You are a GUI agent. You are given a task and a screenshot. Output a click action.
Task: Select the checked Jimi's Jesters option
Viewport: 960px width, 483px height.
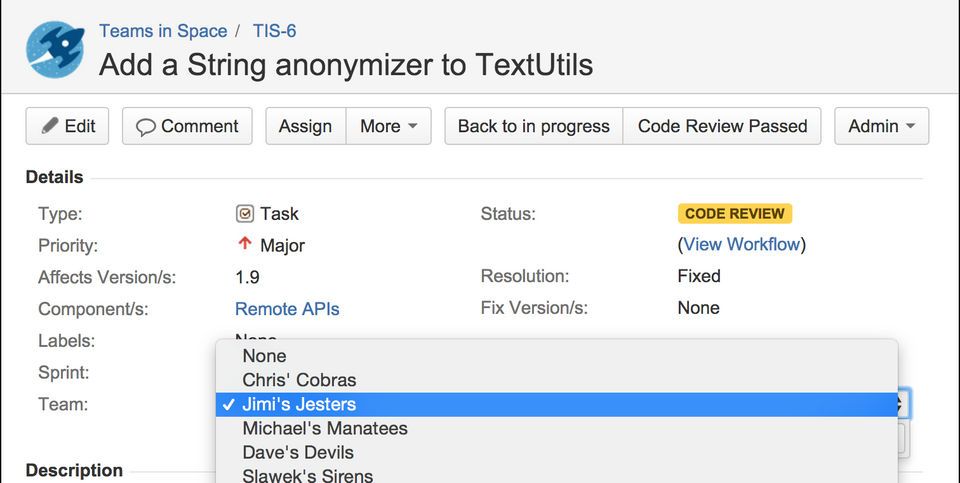[x=299, y=404]
